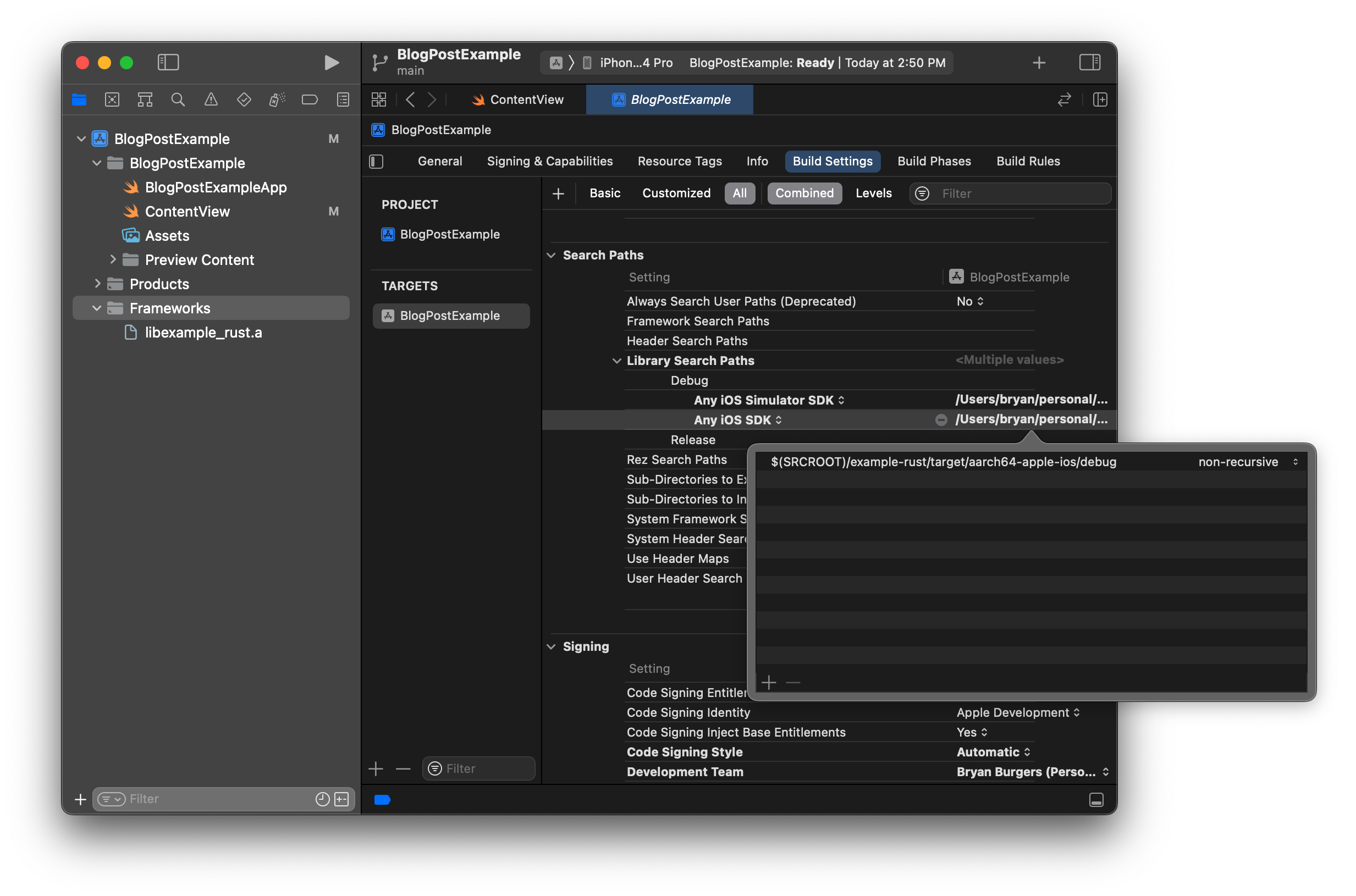Open the non-recursive dropdown in popover
1356x896 pixels.
[x=1249, y=462]
